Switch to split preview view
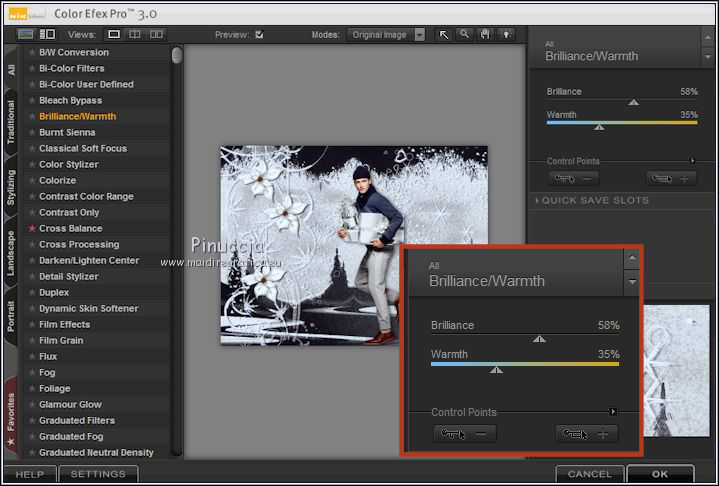This screenshot has width=719, height=486. coord(135,34)
